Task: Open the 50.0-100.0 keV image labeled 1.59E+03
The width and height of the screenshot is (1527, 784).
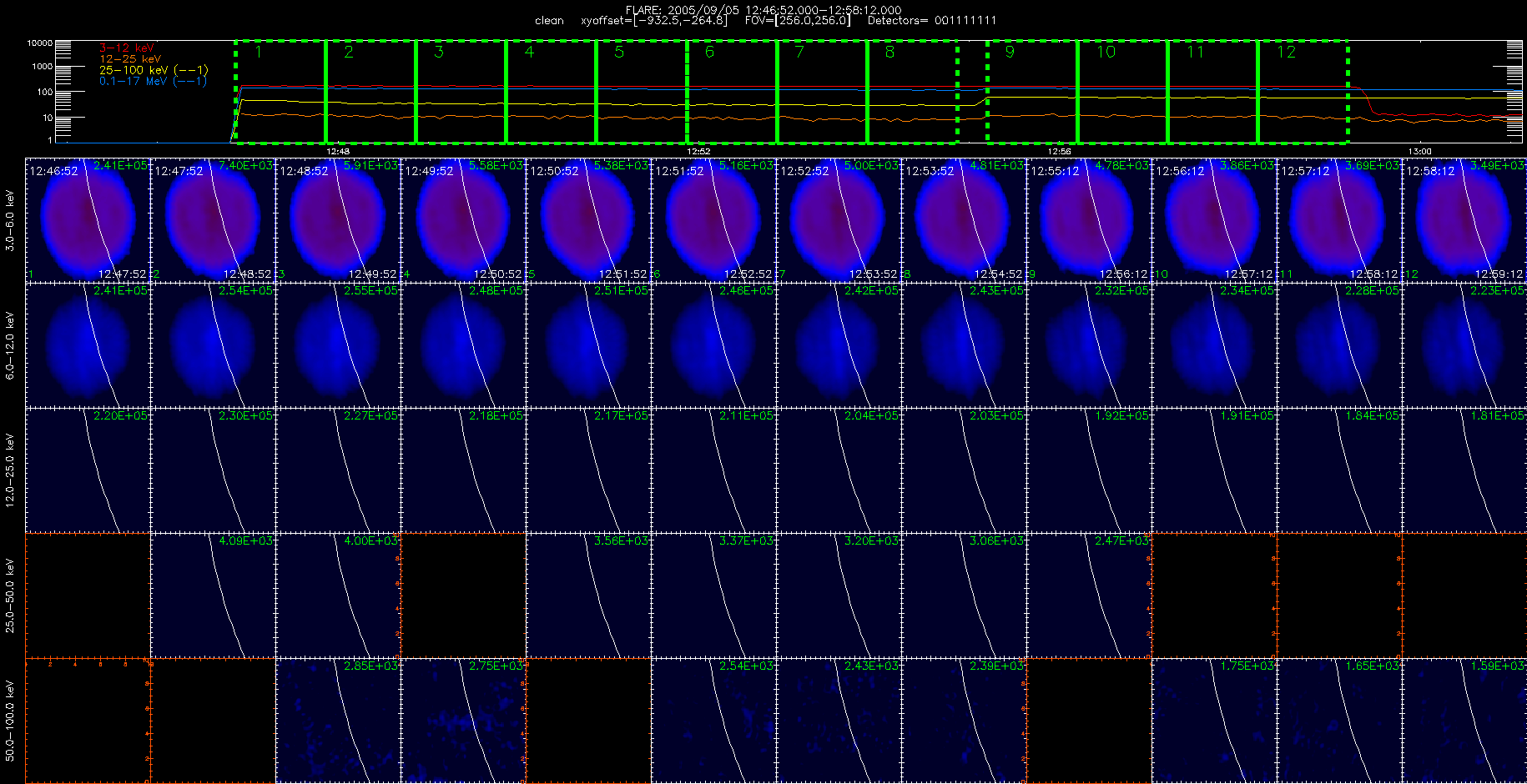Action: tap(1464, 721)
